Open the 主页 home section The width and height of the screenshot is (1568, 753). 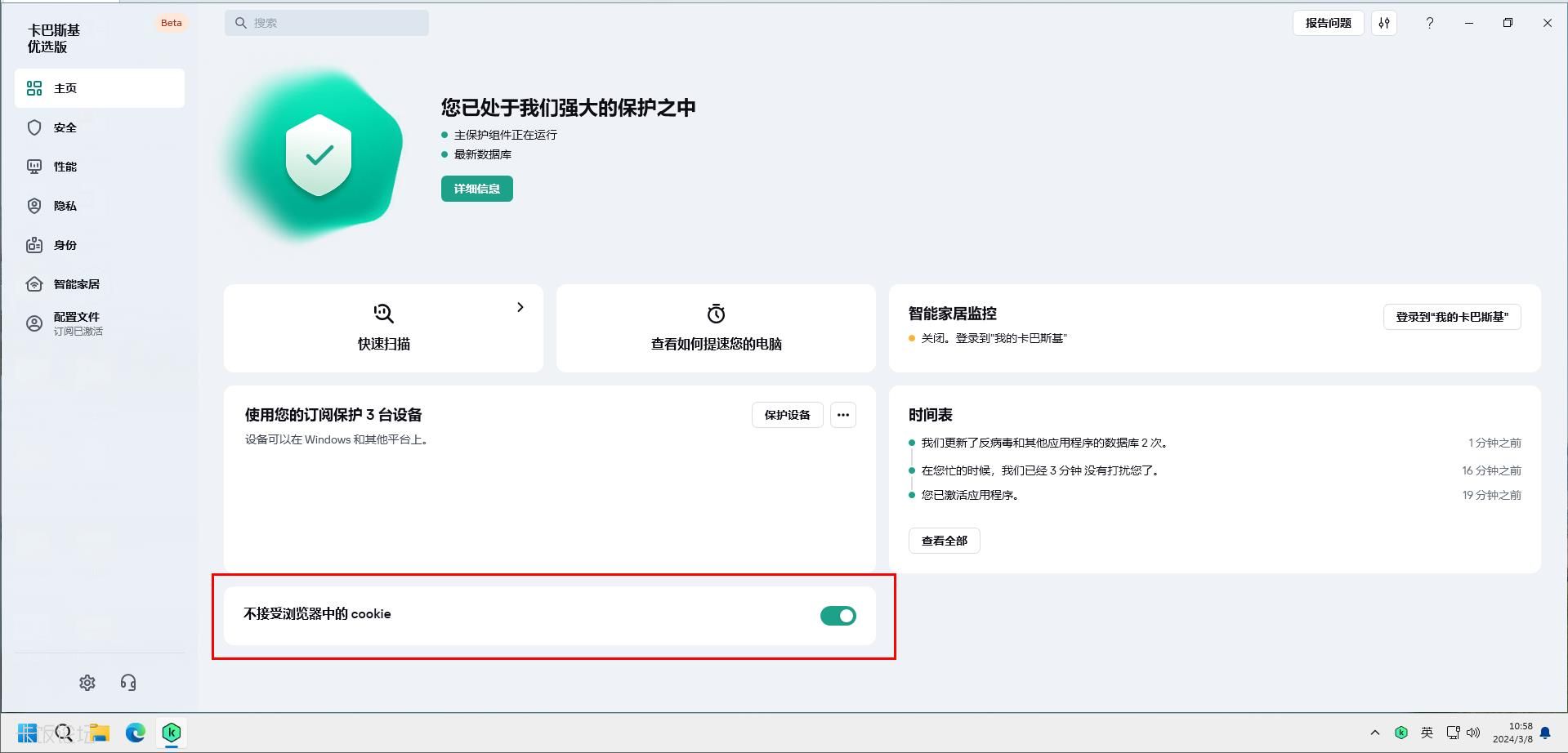(100, 88)
